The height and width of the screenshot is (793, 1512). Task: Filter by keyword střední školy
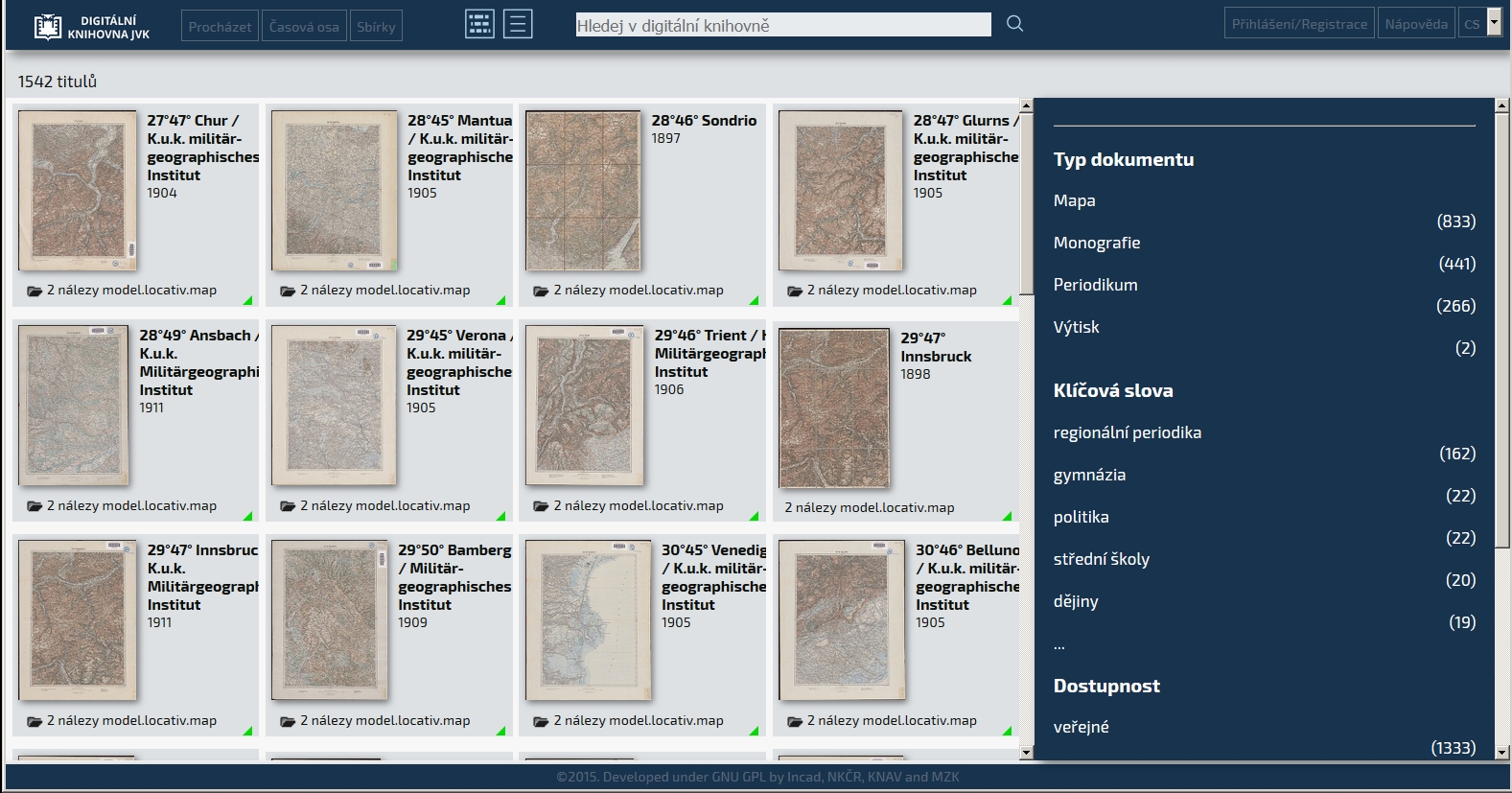coord(1101,559)
